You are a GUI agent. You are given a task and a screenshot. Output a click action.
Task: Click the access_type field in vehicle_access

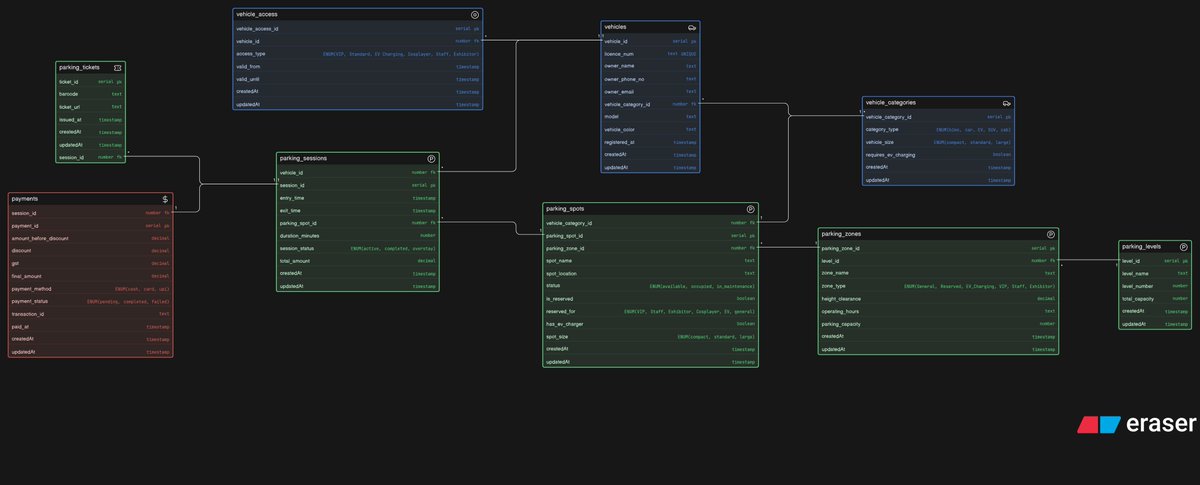coord(358,54)
